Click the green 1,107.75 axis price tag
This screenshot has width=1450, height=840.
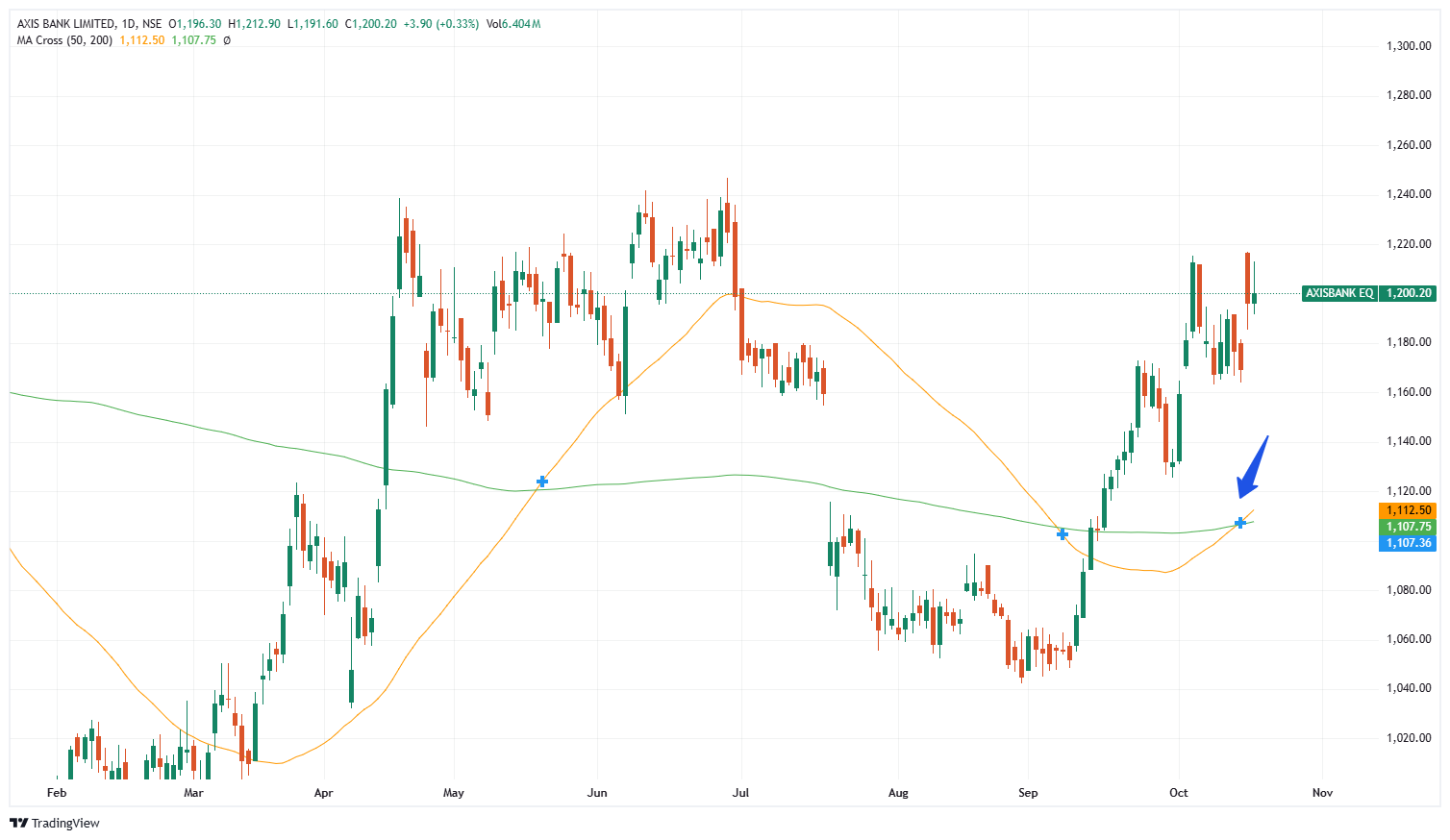1408,527
